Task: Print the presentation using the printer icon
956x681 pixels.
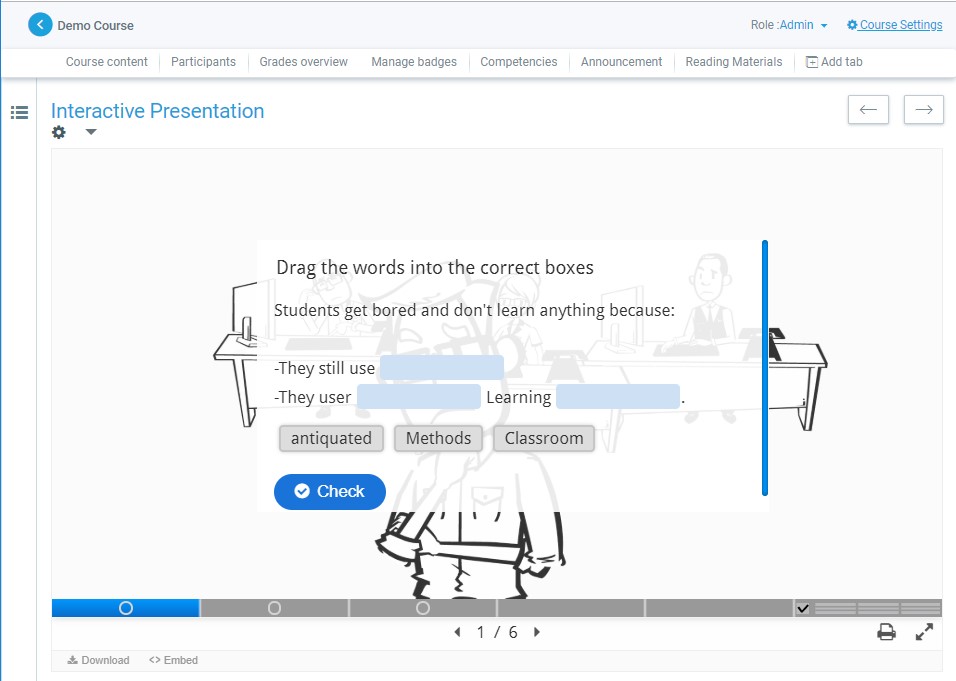Action: coord(886,632)
